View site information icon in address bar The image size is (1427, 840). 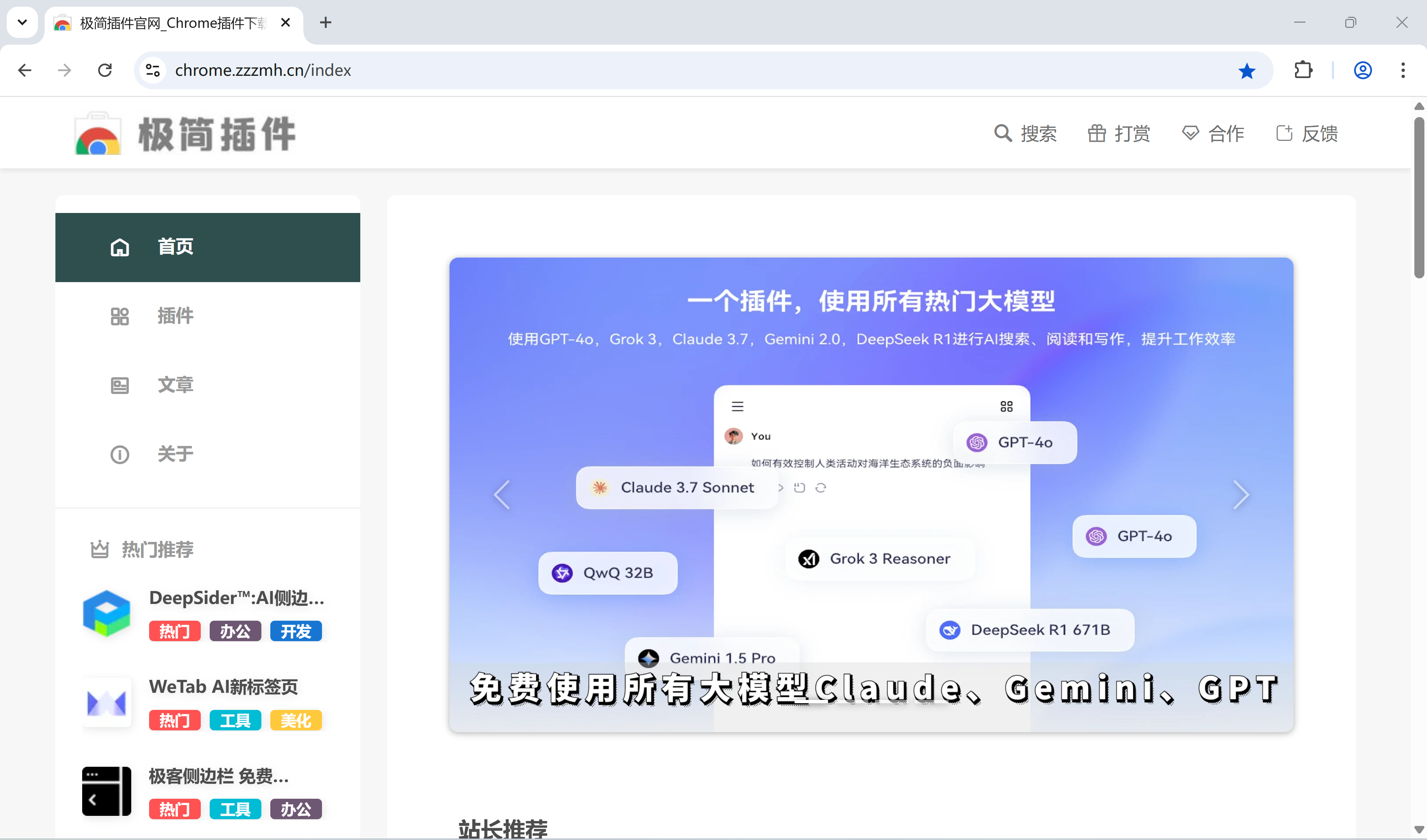[x=153, y=70]
